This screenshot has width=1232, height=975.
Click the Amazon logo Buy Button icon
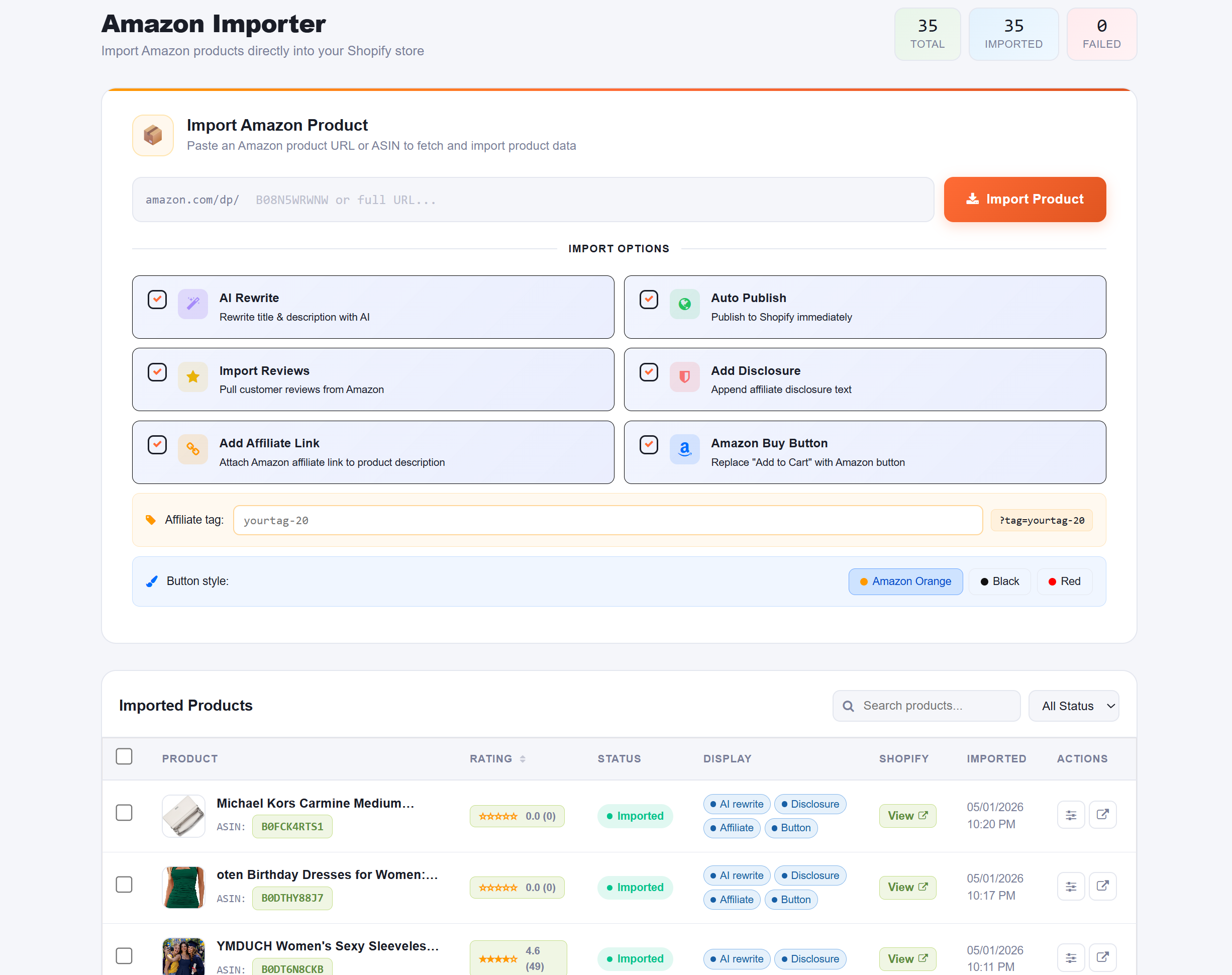(x=685, y=449)
